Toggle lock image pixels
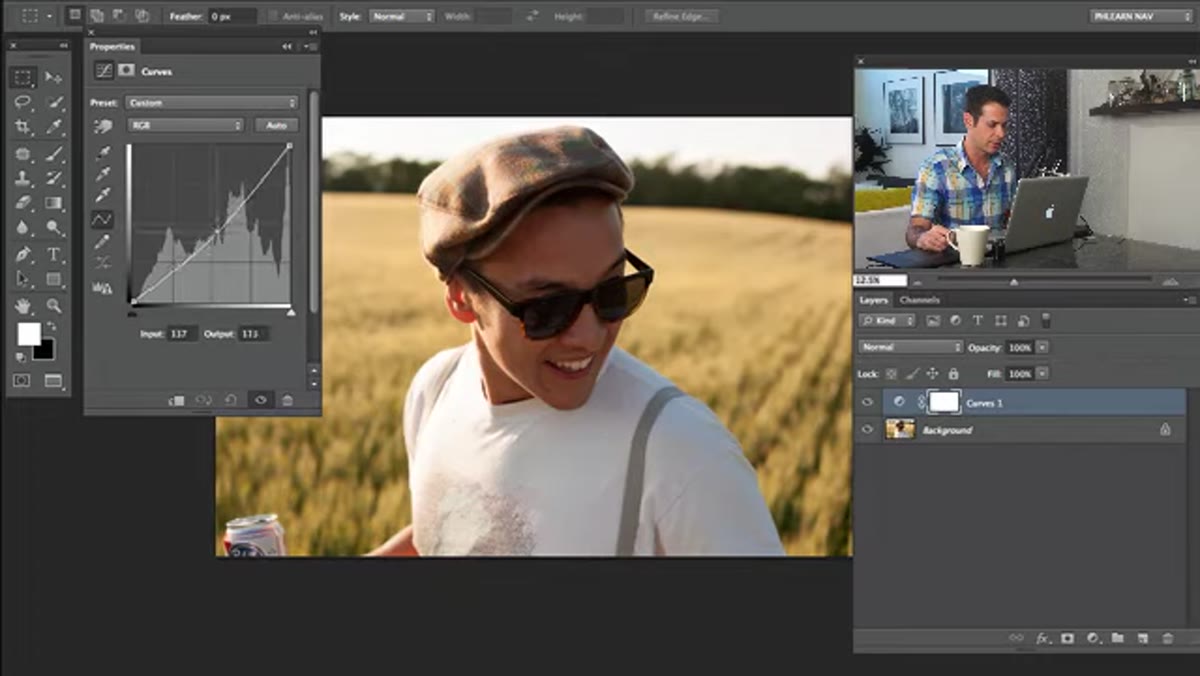 [x=913, y=374]
